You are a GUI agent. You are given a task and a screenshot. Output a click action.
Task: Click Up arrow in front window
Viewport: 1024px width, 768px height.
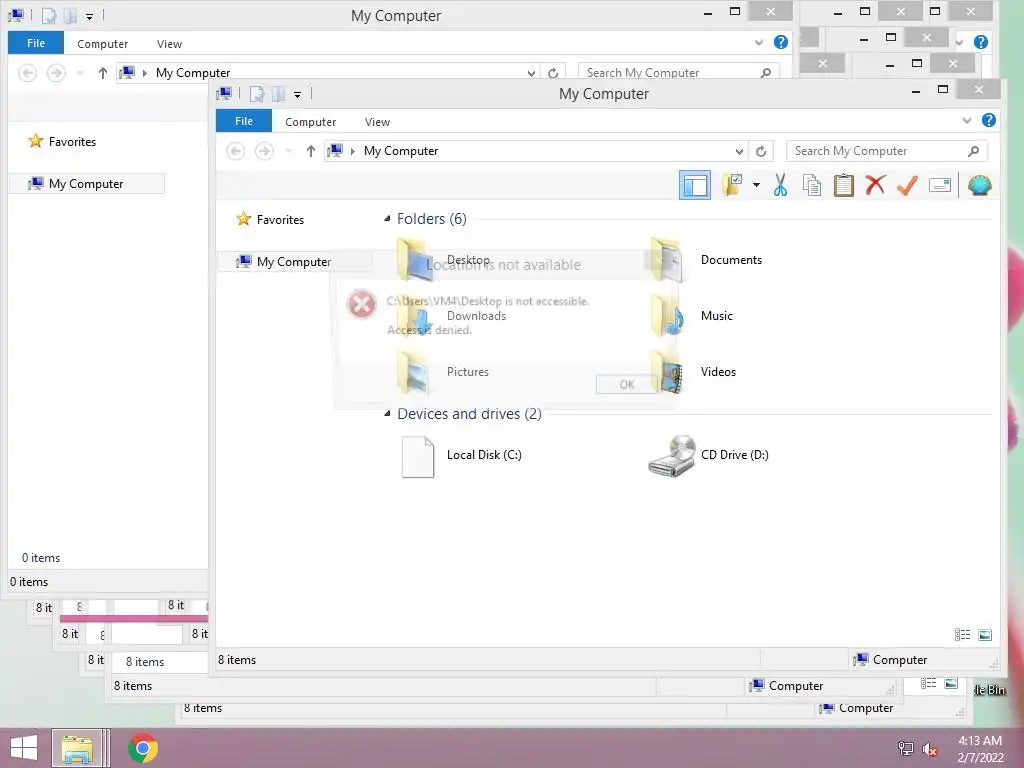pyautogui.click(x=311, y=151)
